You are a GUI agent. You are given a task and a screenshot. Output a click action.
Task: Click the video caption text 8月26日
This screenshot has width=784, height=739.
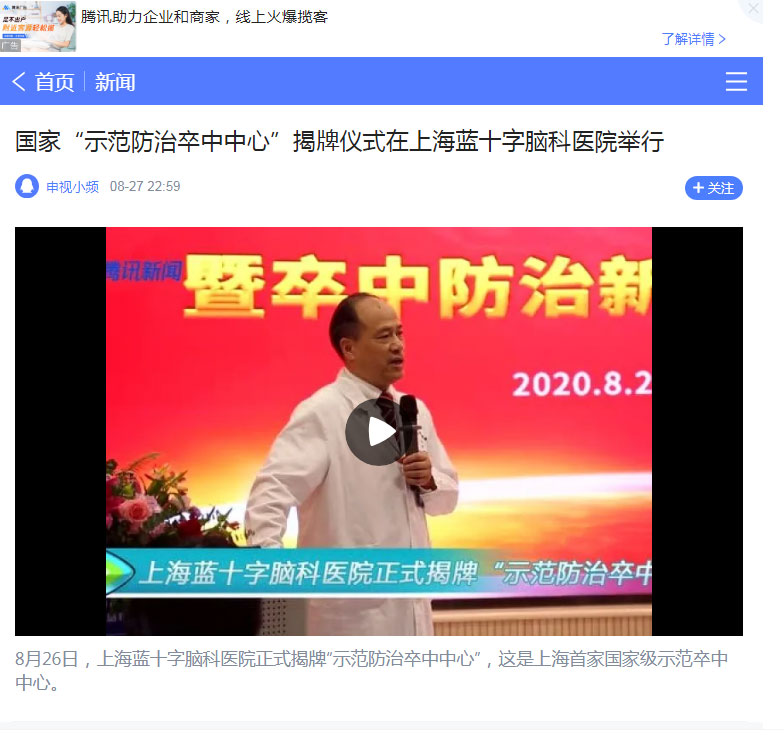[x=46, y=659]
